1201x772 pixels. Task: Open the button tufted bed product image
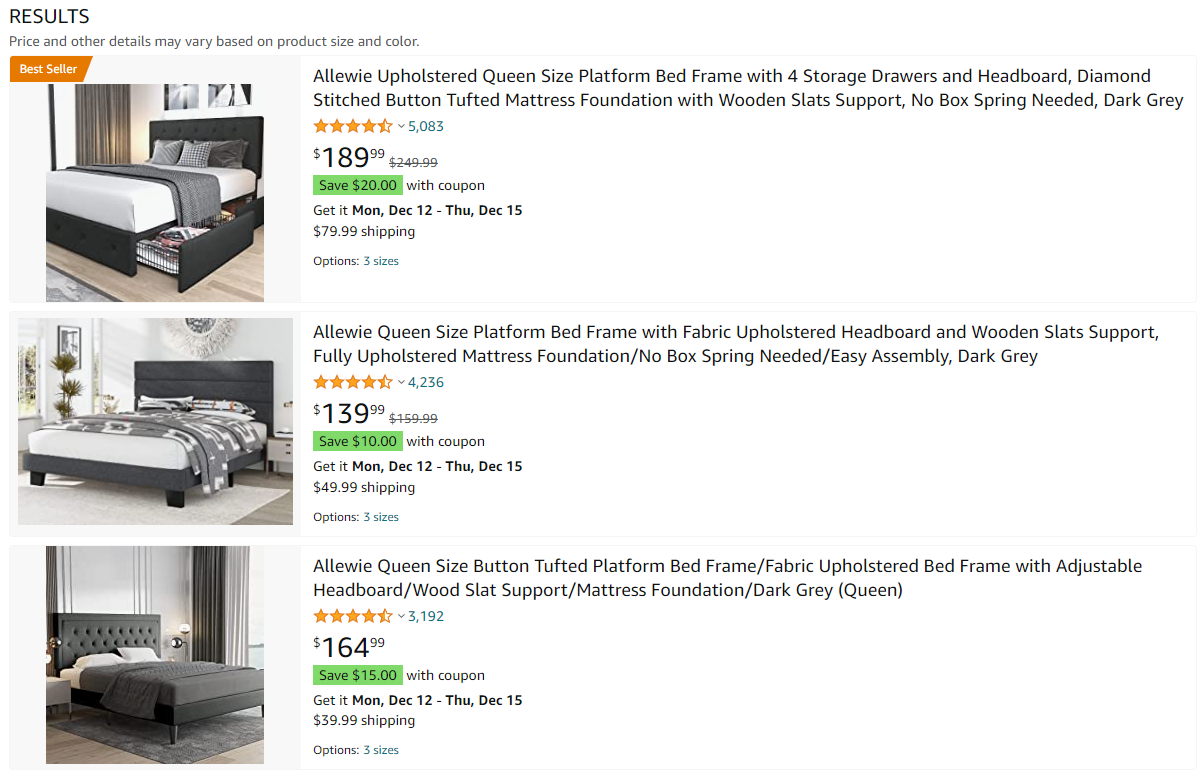[x=155, y=655]
